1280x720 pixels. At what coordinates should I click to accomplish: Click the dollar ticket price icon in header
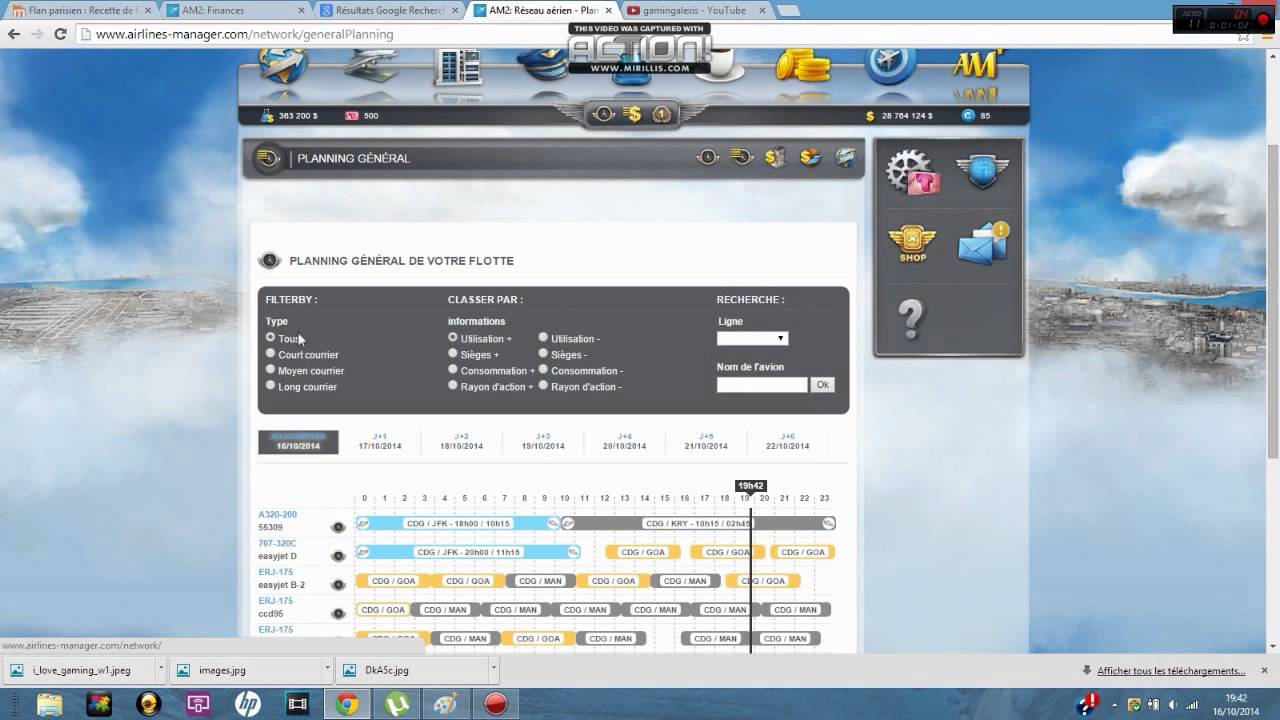click(x=775, y=157)
